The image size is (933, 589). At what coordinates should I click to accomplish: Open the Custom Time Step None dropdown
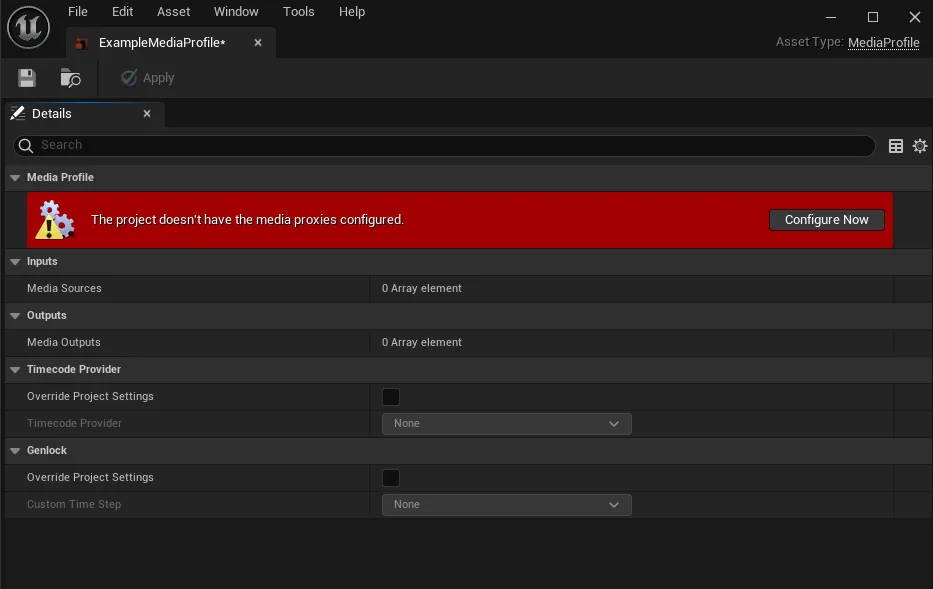pyautogui.click(x=506, y=505)
